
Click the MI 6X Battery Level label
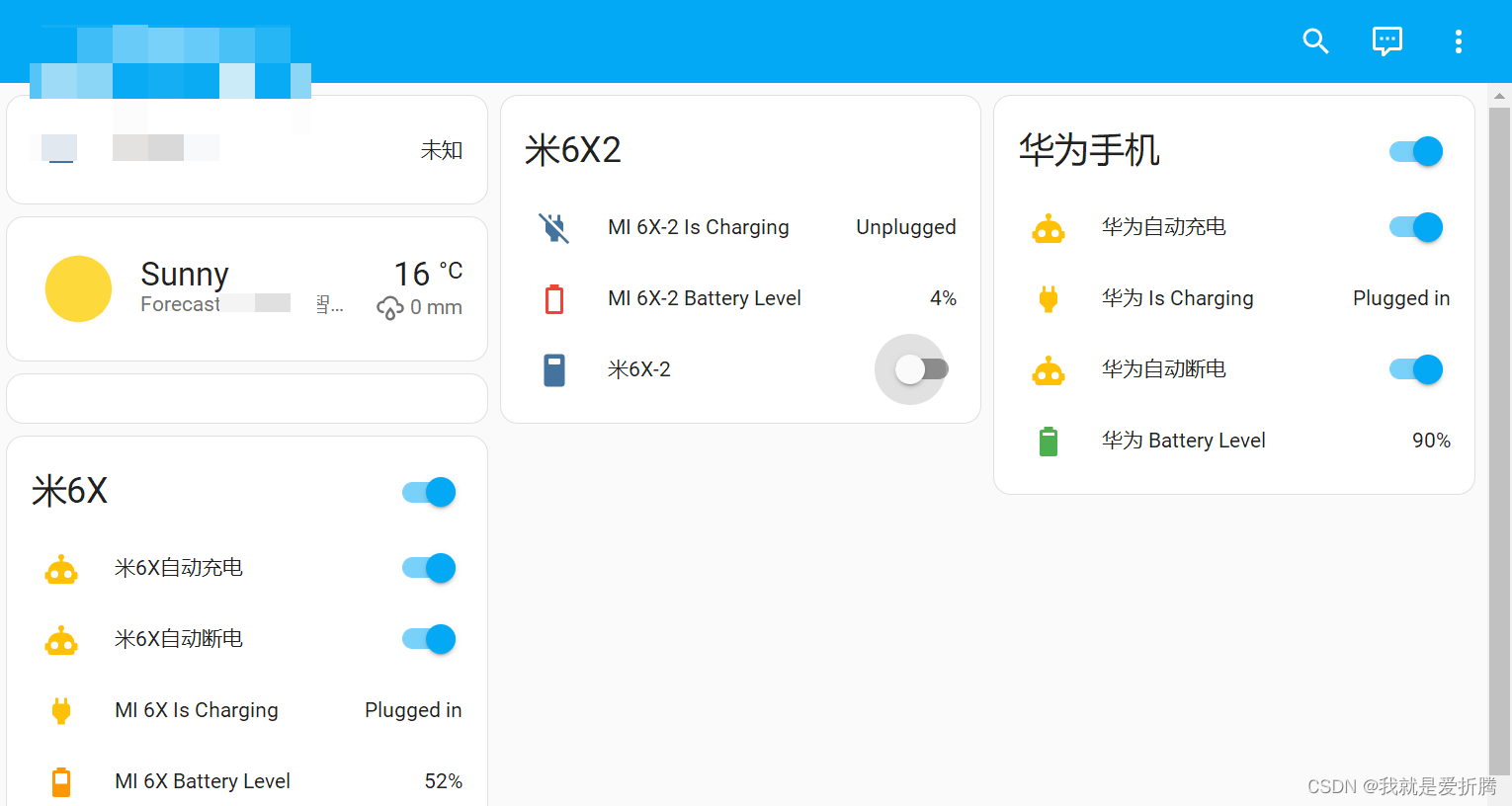pyautogui.click(x=203, y=781)
